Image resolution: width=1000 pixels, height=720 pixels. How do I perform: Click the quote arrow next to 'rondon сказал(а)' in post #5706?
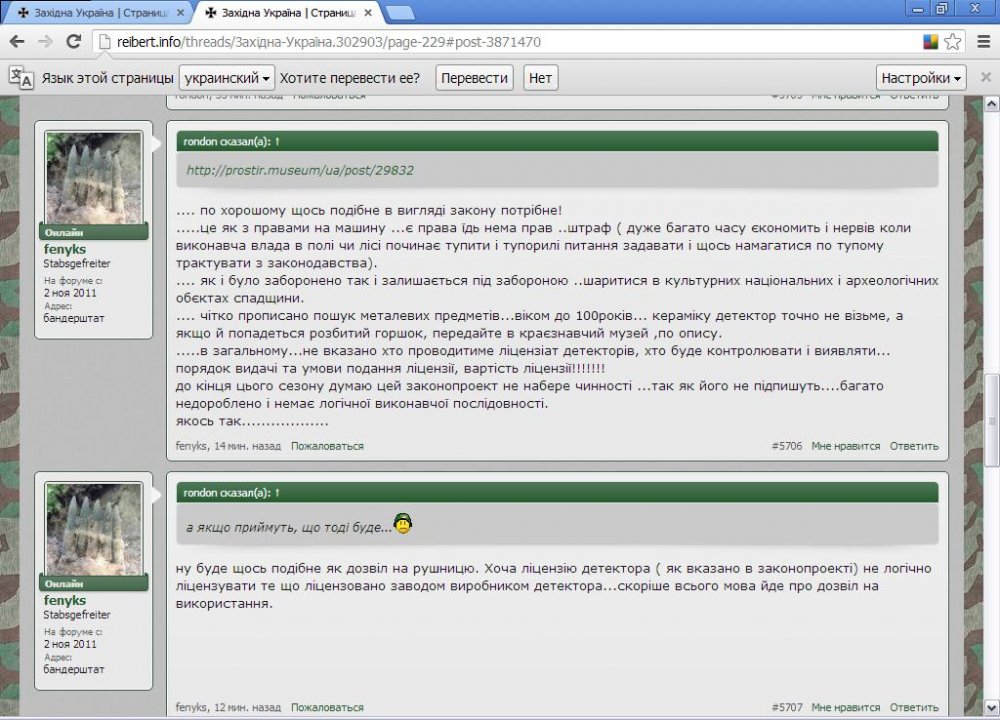coord(277,142)
